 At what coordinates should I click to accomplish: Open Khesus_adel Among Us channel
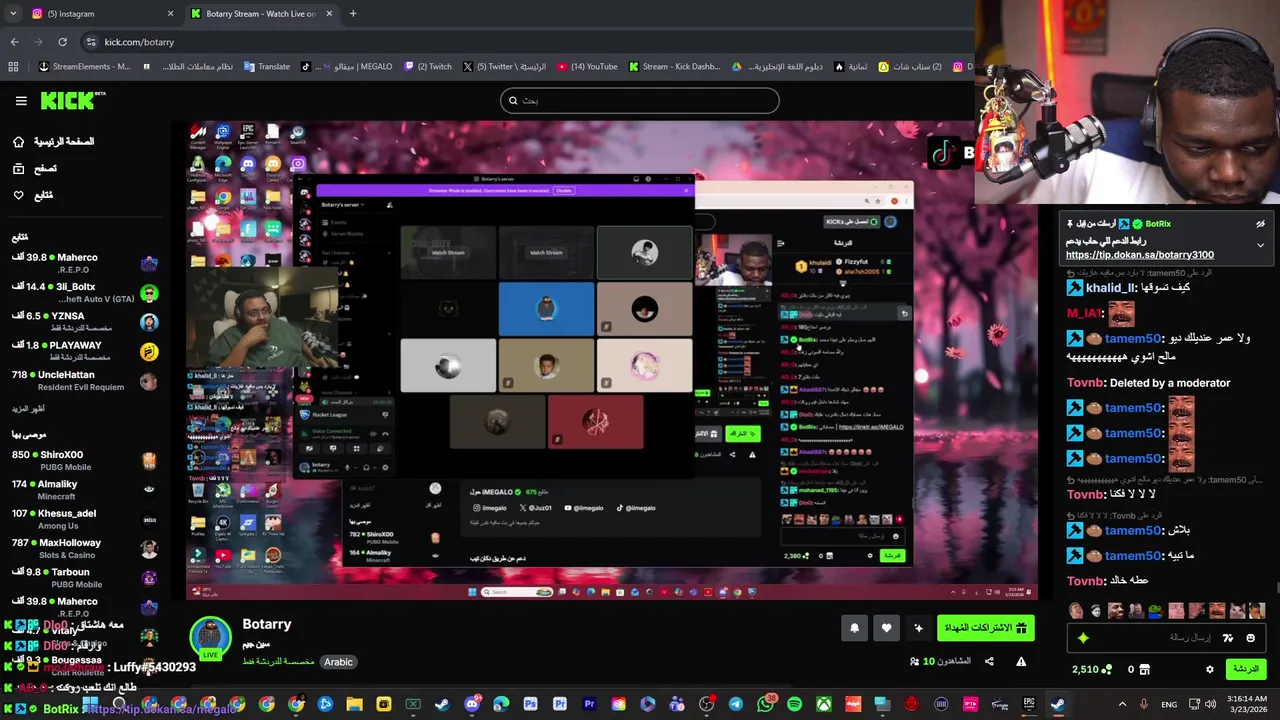point(85,519)
